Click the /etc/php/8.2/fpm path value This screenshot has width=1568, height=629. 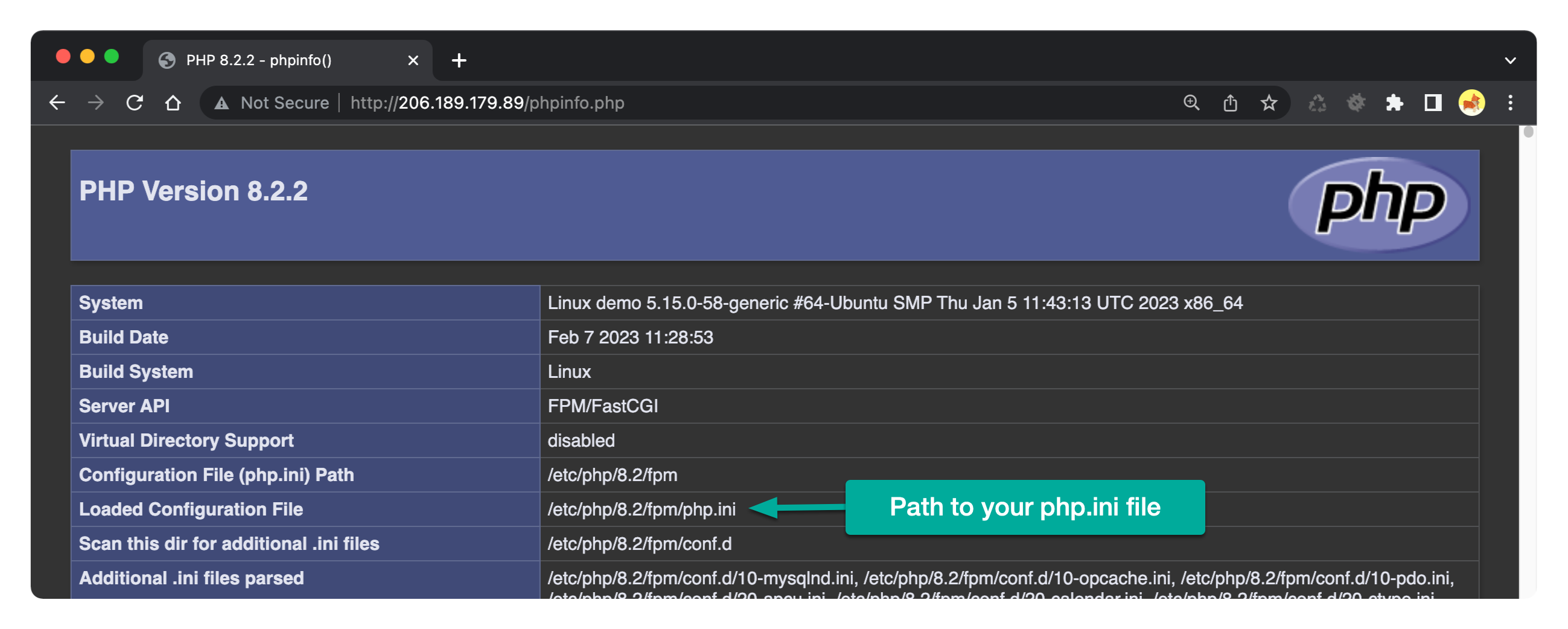613,475
